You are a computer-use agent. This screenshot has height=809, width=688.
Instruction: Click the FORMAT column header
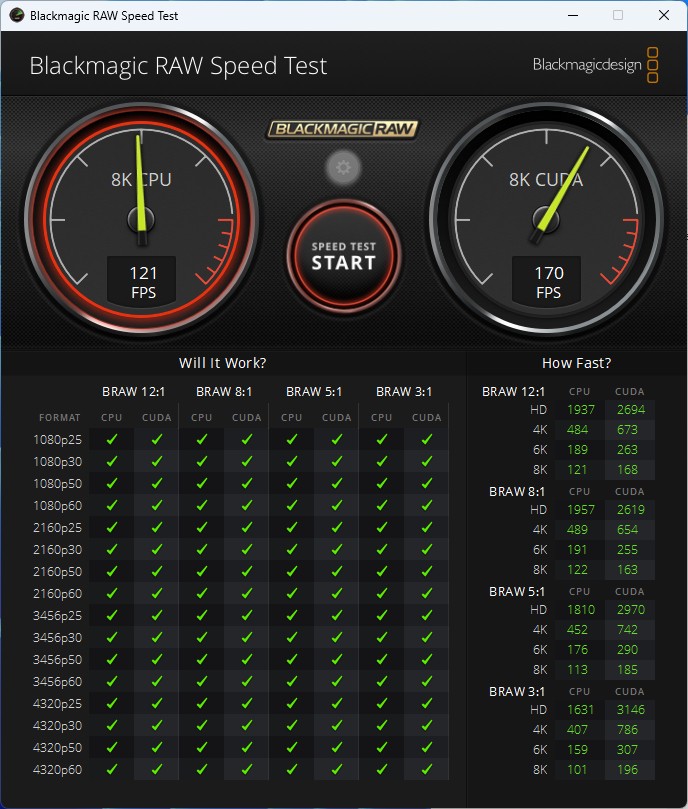click(59, 417)
